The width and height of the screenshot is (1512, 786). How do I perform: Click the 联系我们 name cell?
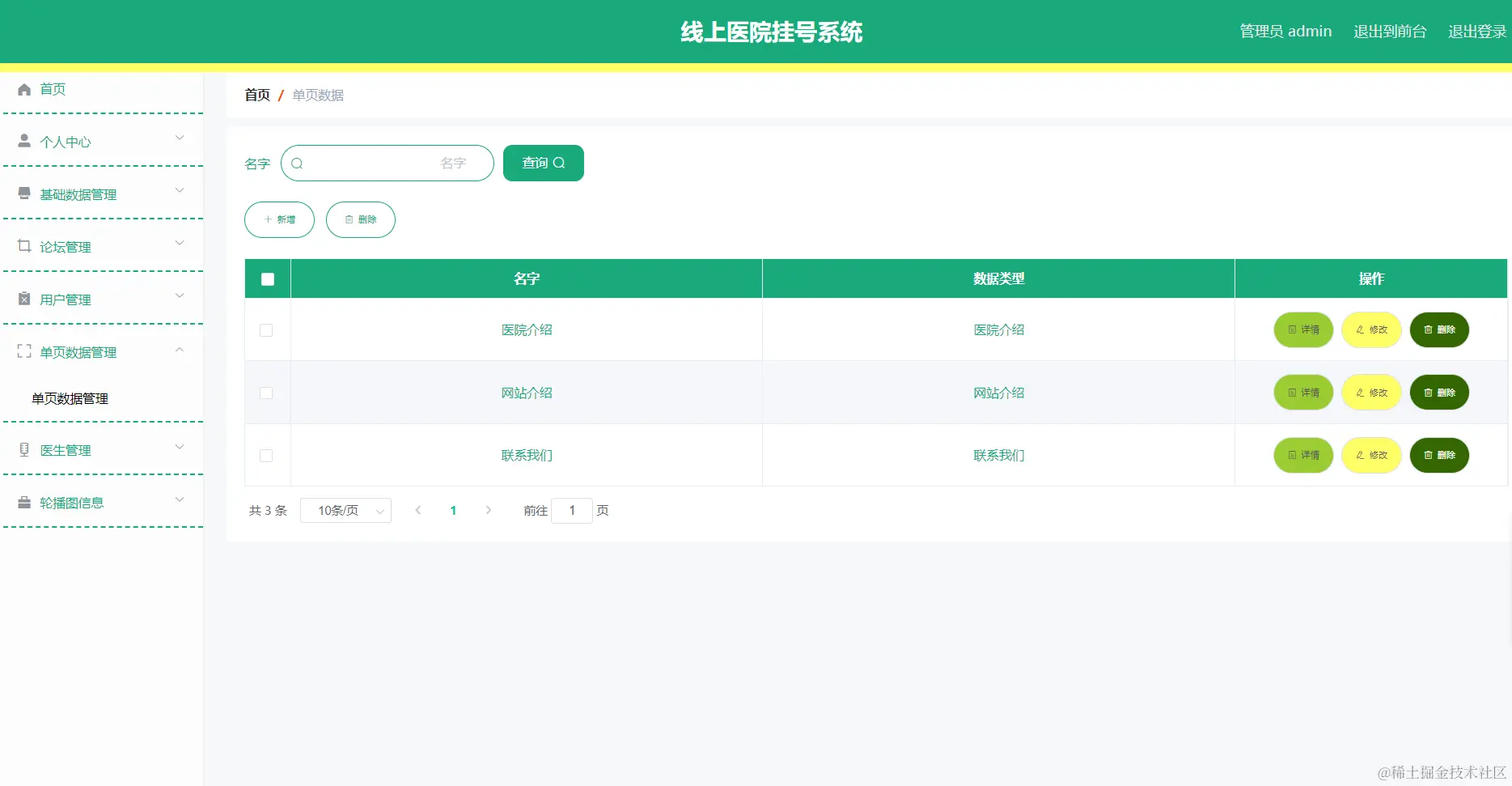(527, 455)
